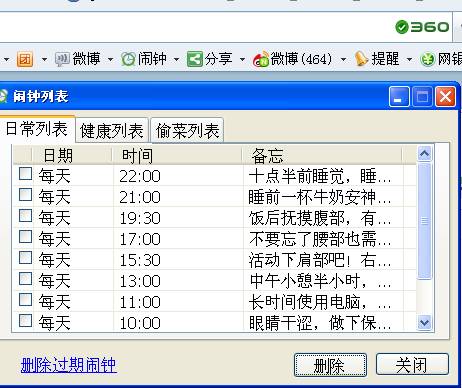Switch to the 偷菜列表 tab

click(x=187, y=130)
